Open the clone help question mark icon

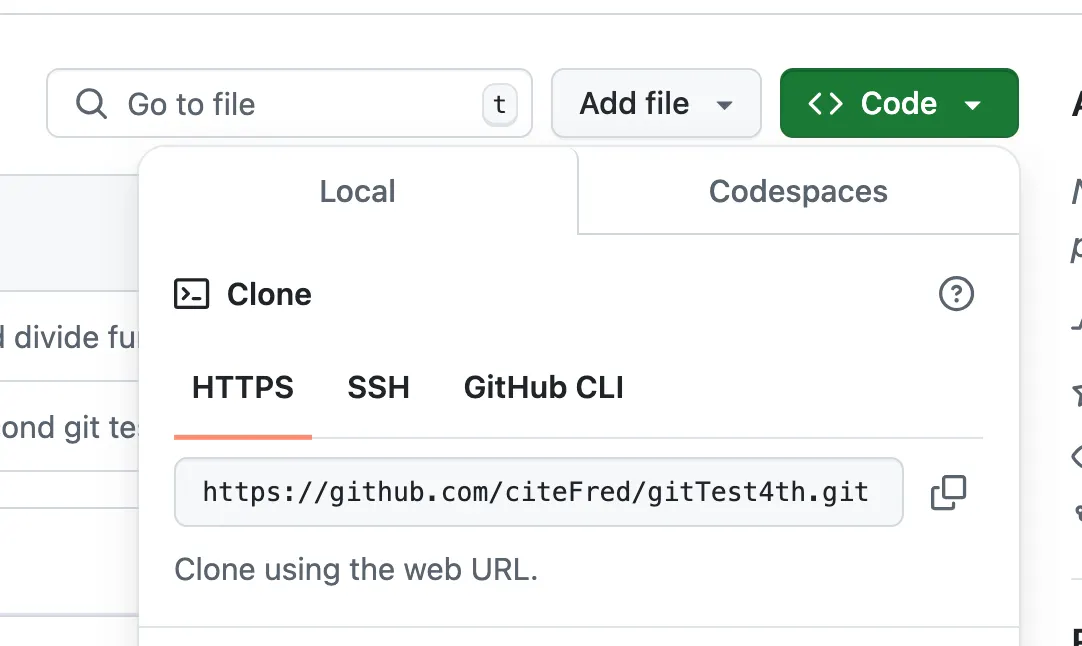click(956, 294)
